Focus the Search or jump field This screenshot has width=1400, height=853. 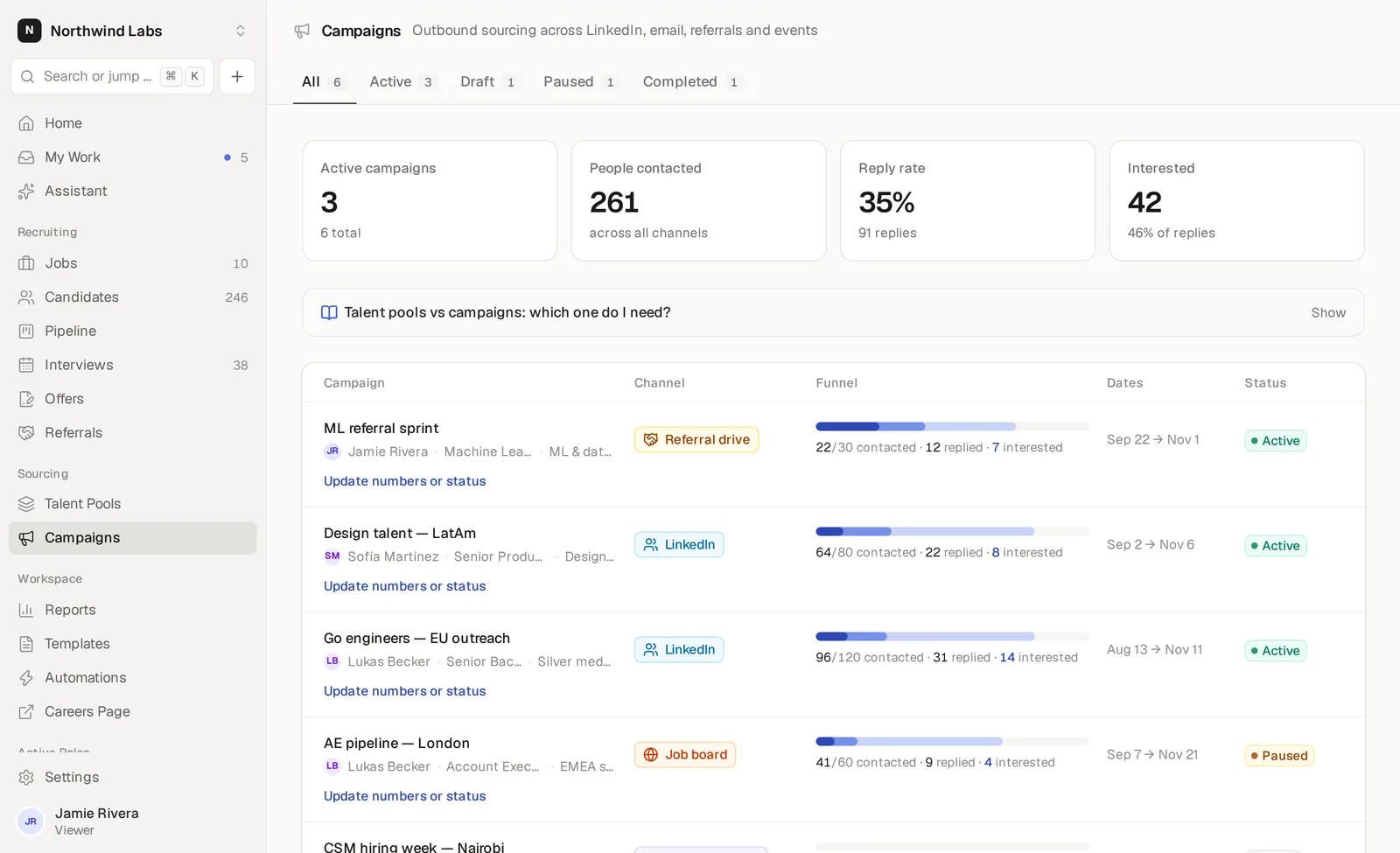point(112,76)
